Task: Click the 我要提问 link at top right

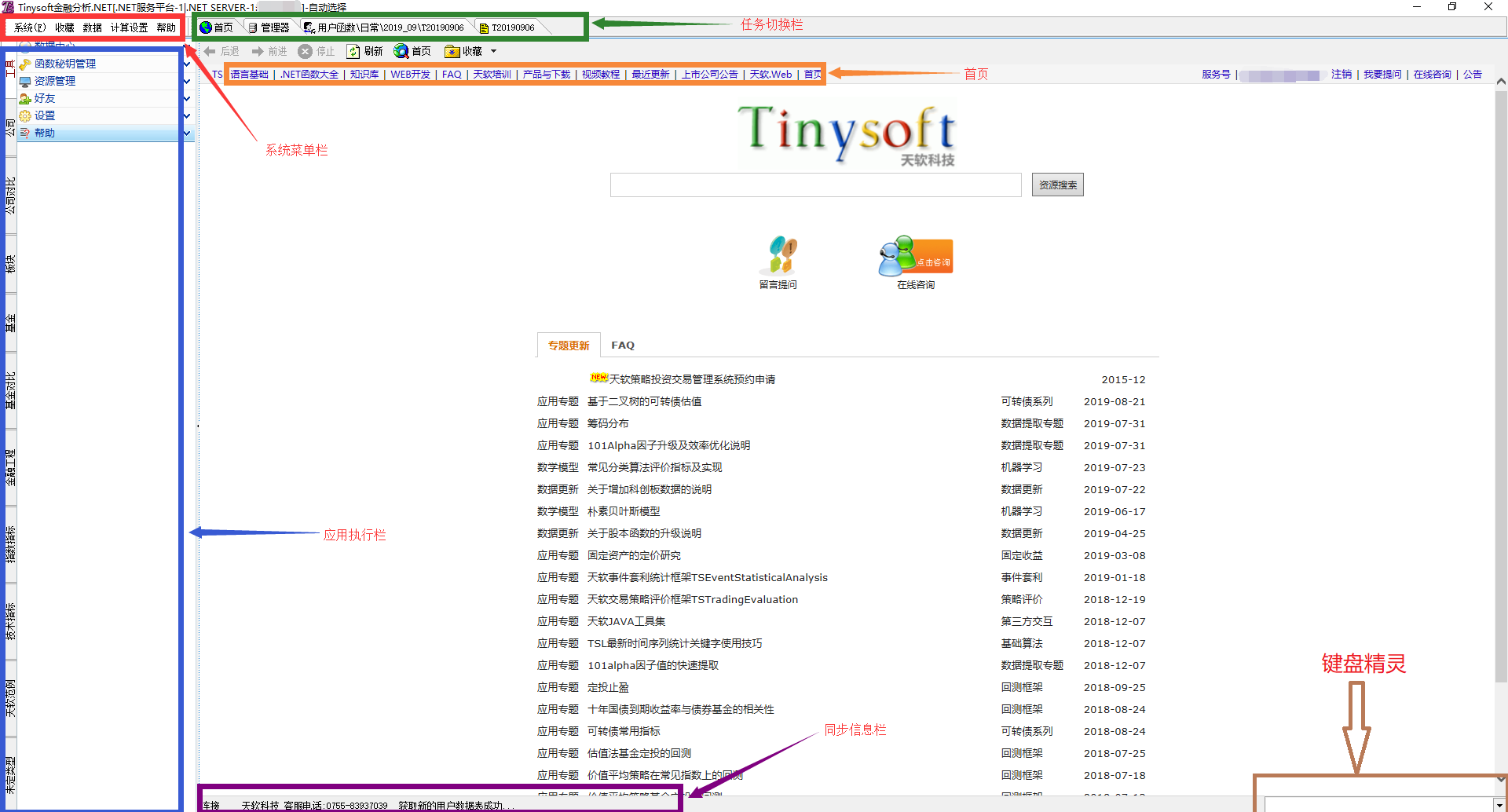Action: (x=1382, y=75)
